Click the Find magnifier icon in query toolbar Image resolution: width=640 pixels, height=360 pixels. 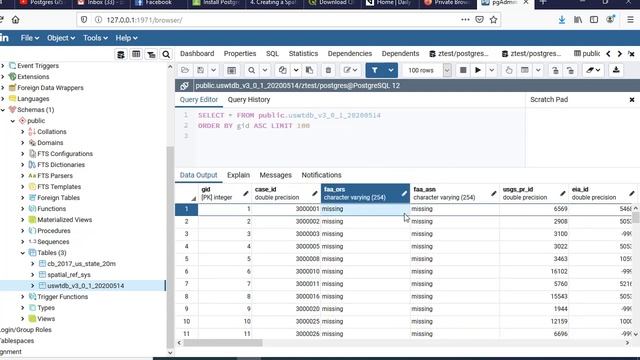pyautogui.click(x=252, y=70)
